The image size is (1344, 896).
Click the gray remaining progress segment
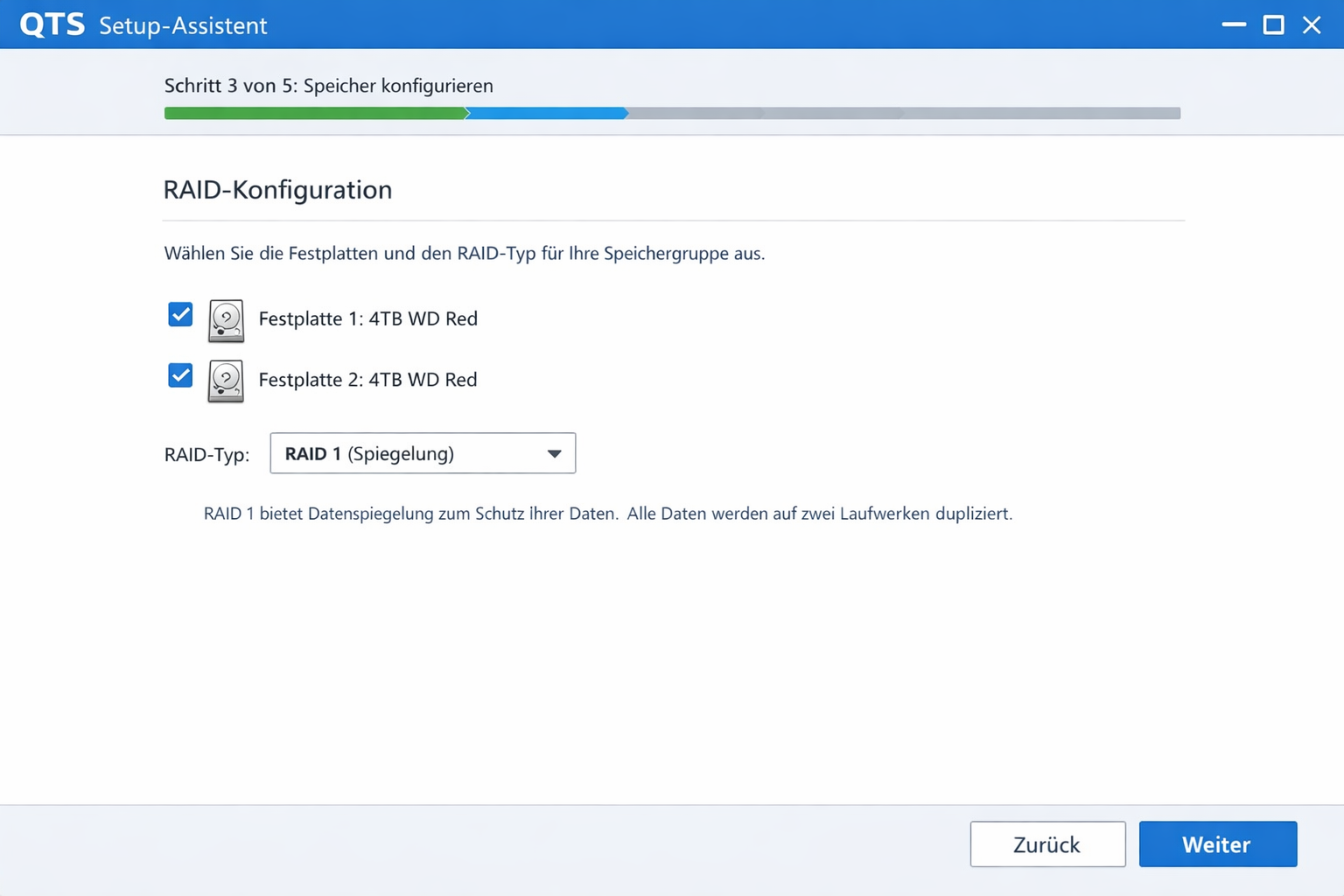click(x=904, y=113)
